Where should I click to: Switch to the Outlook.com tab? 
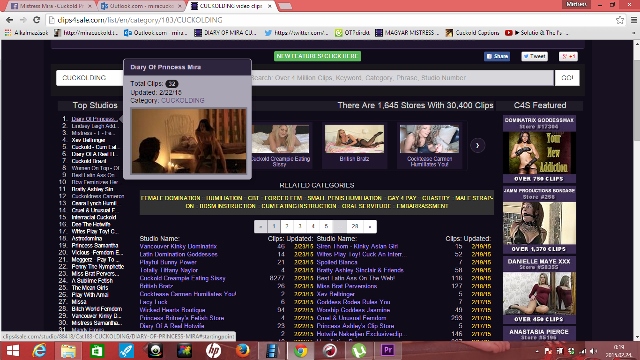click(x=141, y=6)
